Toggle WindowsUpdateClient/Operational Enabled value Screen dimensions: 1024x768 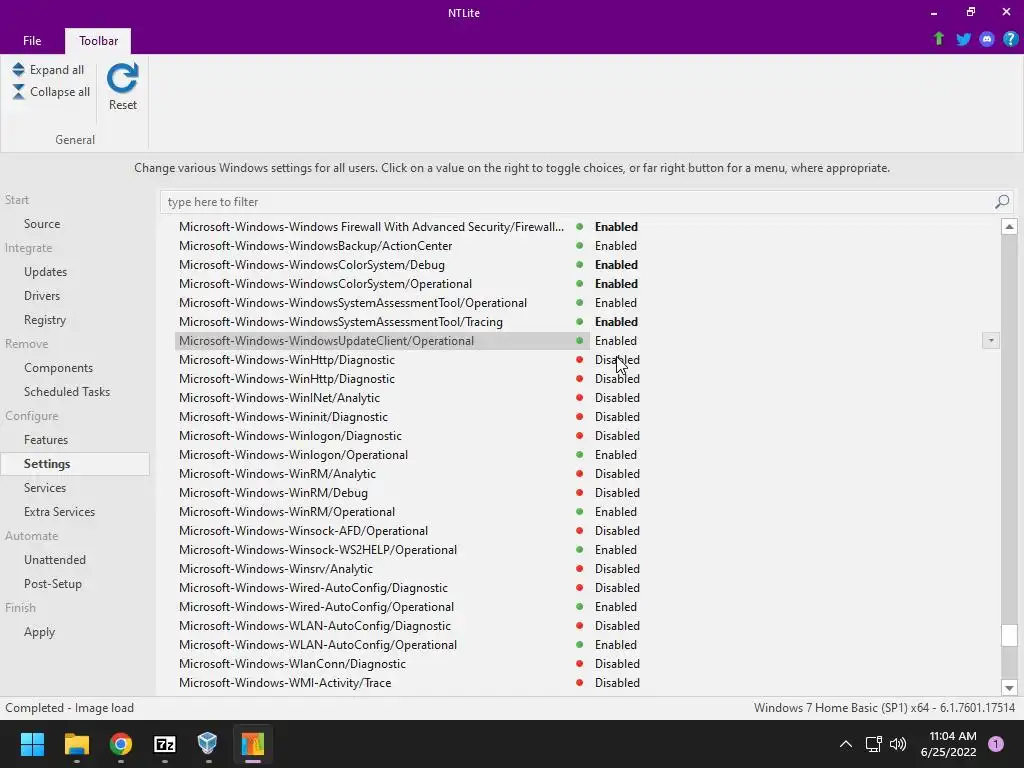click(615, 341)
